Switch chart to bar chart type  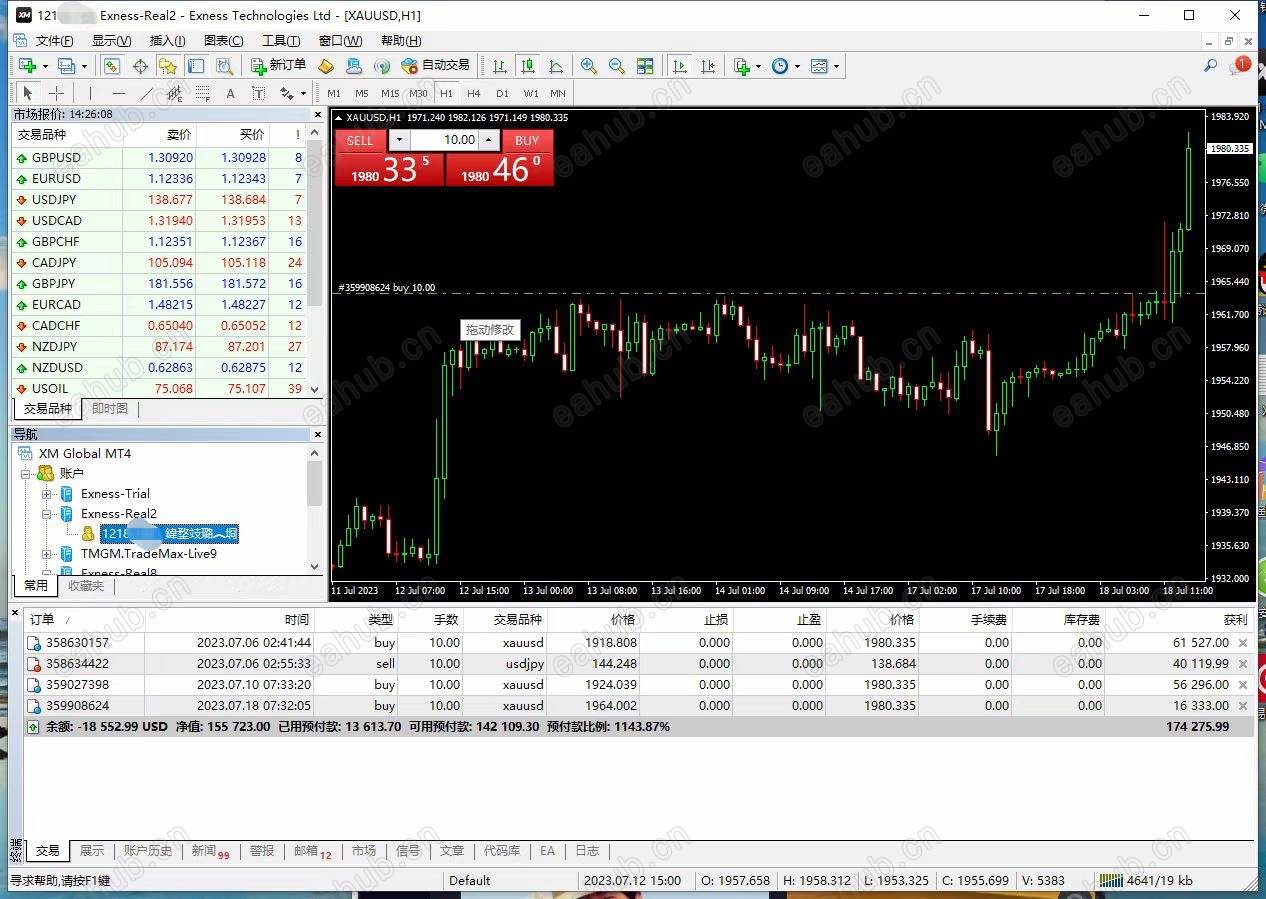pyautogui.click(x=500, y=66)
